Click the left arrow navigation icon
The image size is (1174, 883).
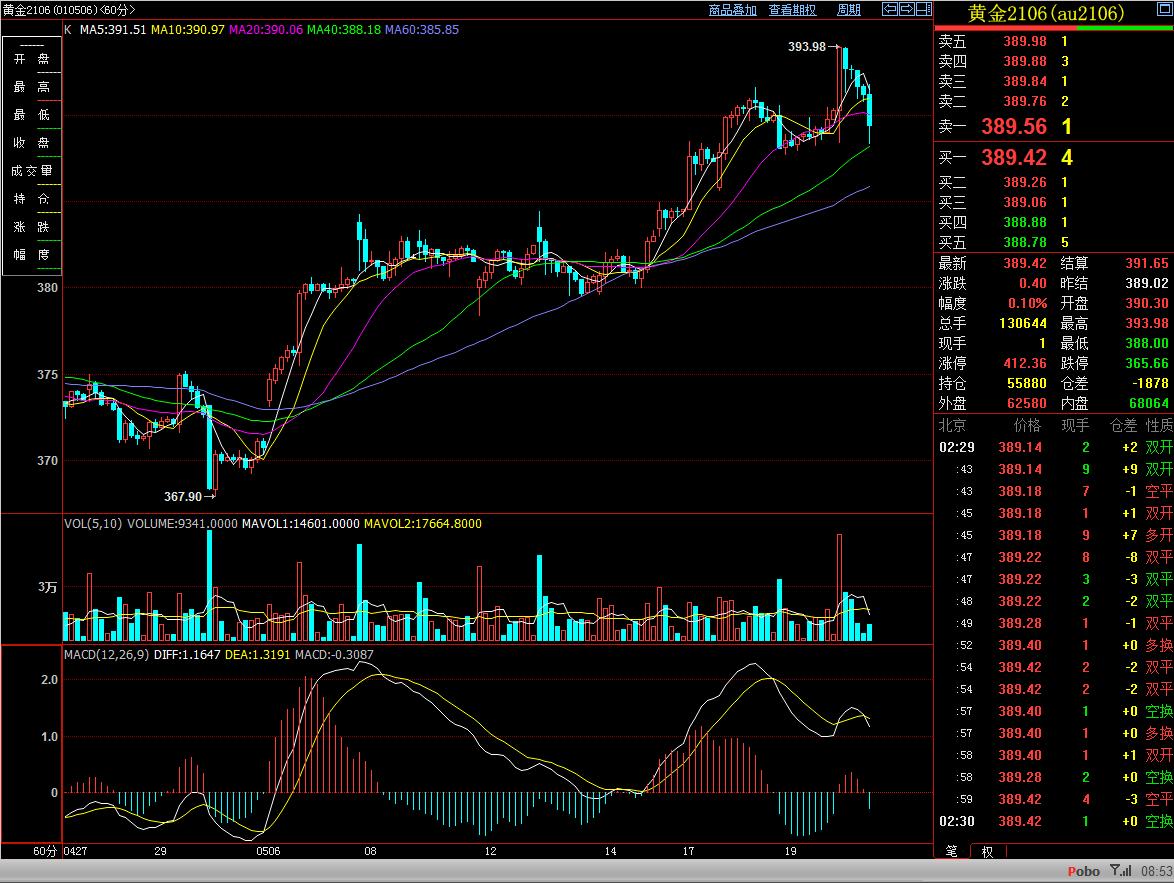888,10
